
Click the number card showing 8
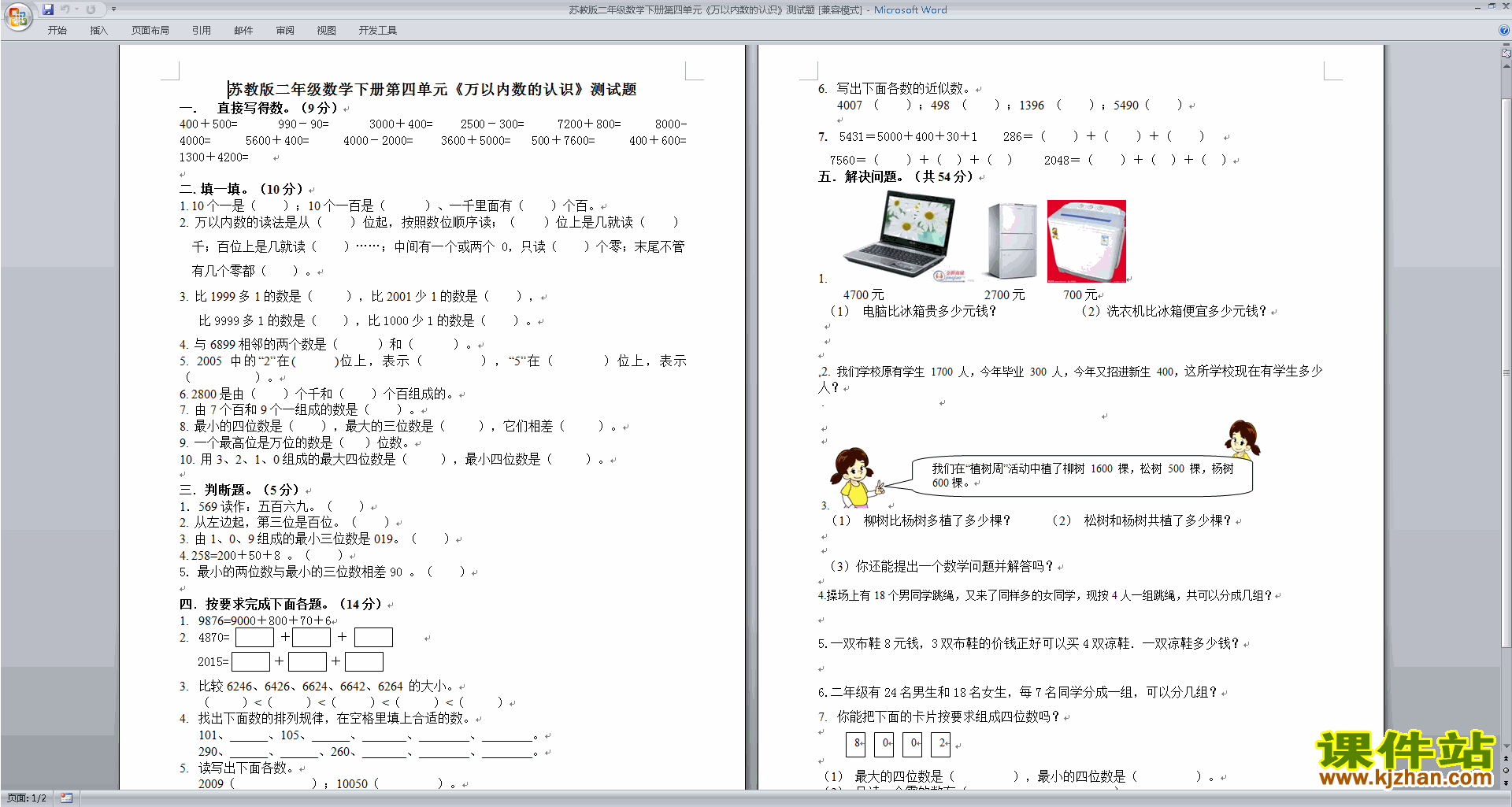click(x=856, y=743)
